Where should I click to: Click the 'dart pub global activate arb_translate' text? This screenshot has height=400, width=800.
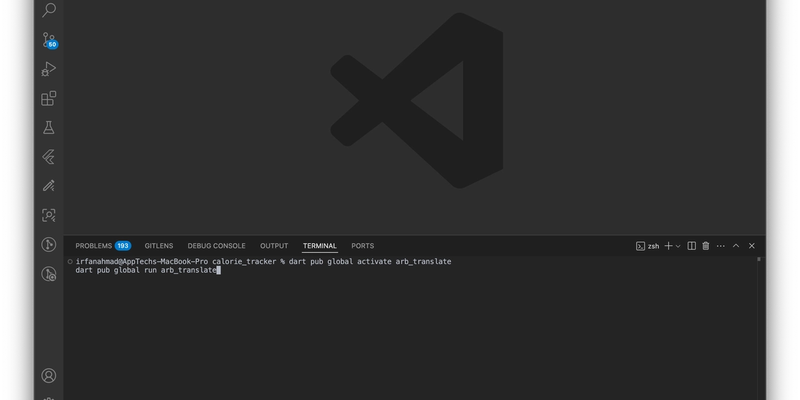coord(370,262)
